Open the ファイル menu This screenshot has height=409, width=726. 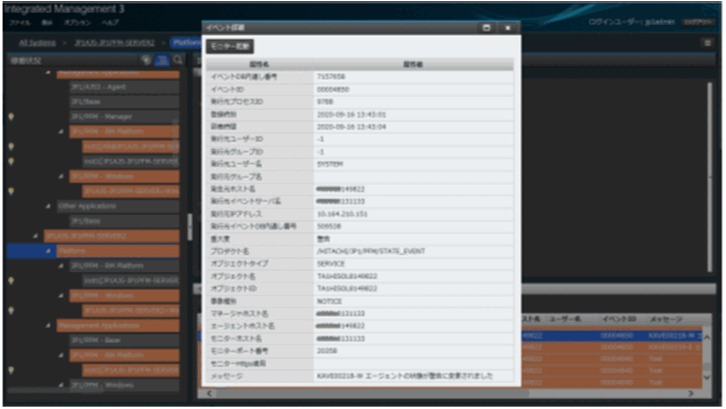tap(19, 22)
